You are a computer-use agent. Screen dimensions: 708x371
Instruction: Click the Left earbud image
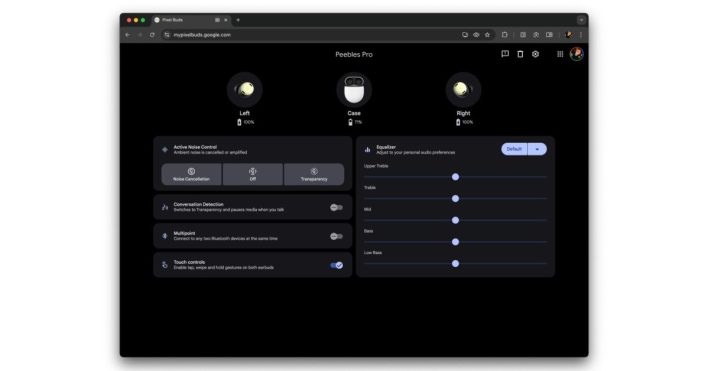point(245,89)
